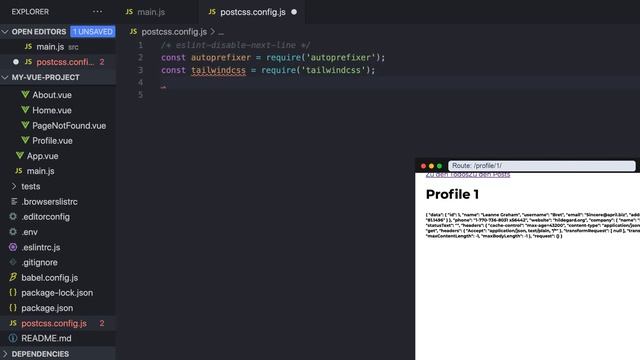
Task: Open main.js src in Open Editors
Action: (x=58, y=47)
